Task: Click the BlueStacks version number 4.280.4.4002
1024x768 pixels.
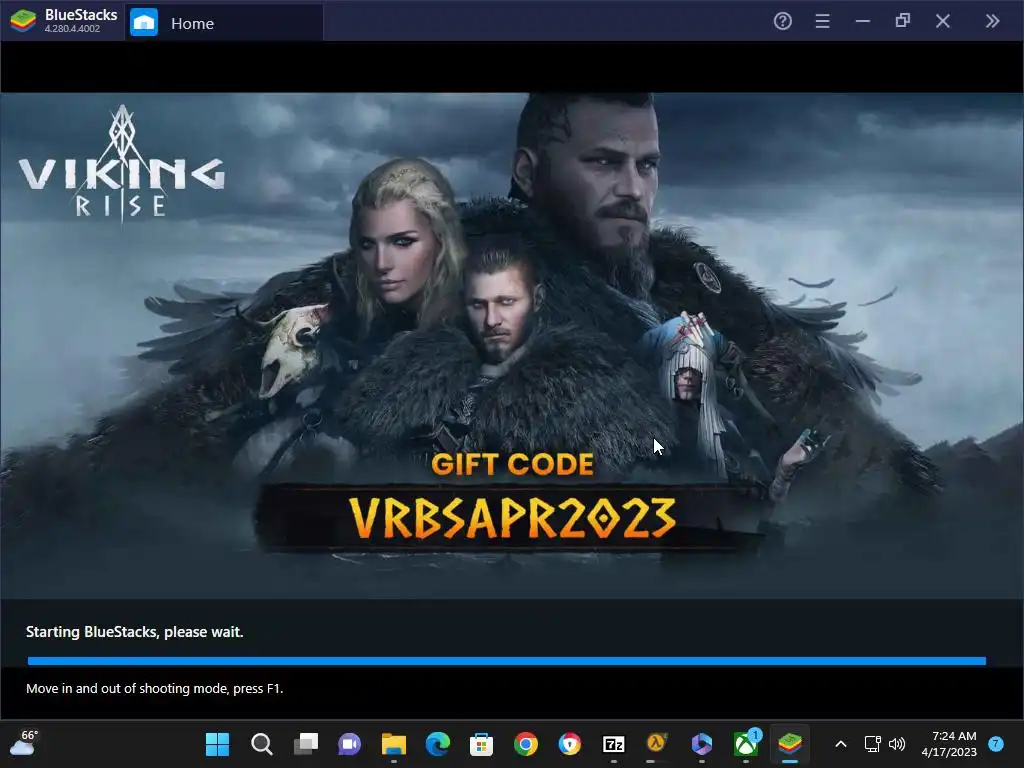Action: 72,29
